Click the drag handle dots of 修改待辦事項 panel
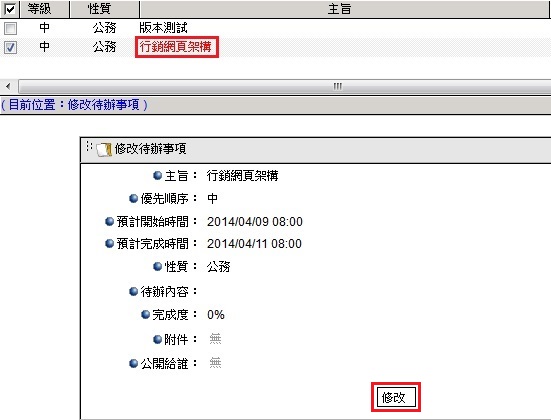 click(x=89, y=146)
